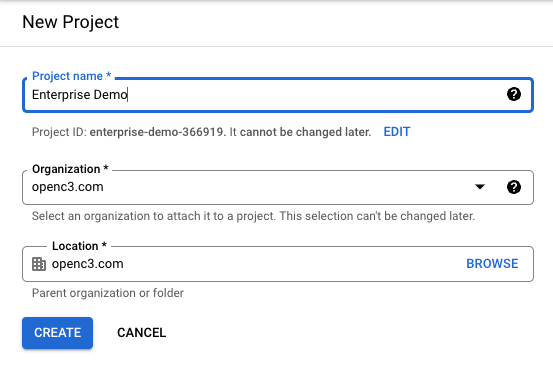Click the 'Select an organization' helper text
This screenshot has width=553, height=373.
253,216
